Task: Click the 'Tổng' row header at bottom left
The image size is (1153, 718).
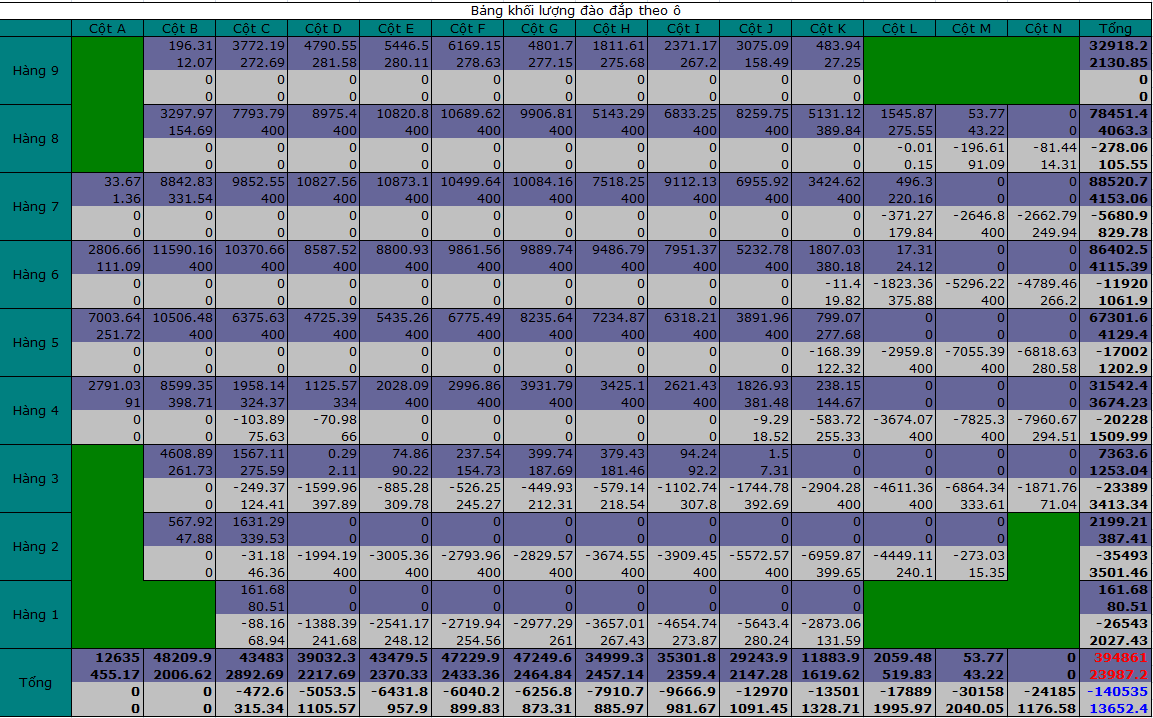Action: pyautogui.click(x=36, y=683)
